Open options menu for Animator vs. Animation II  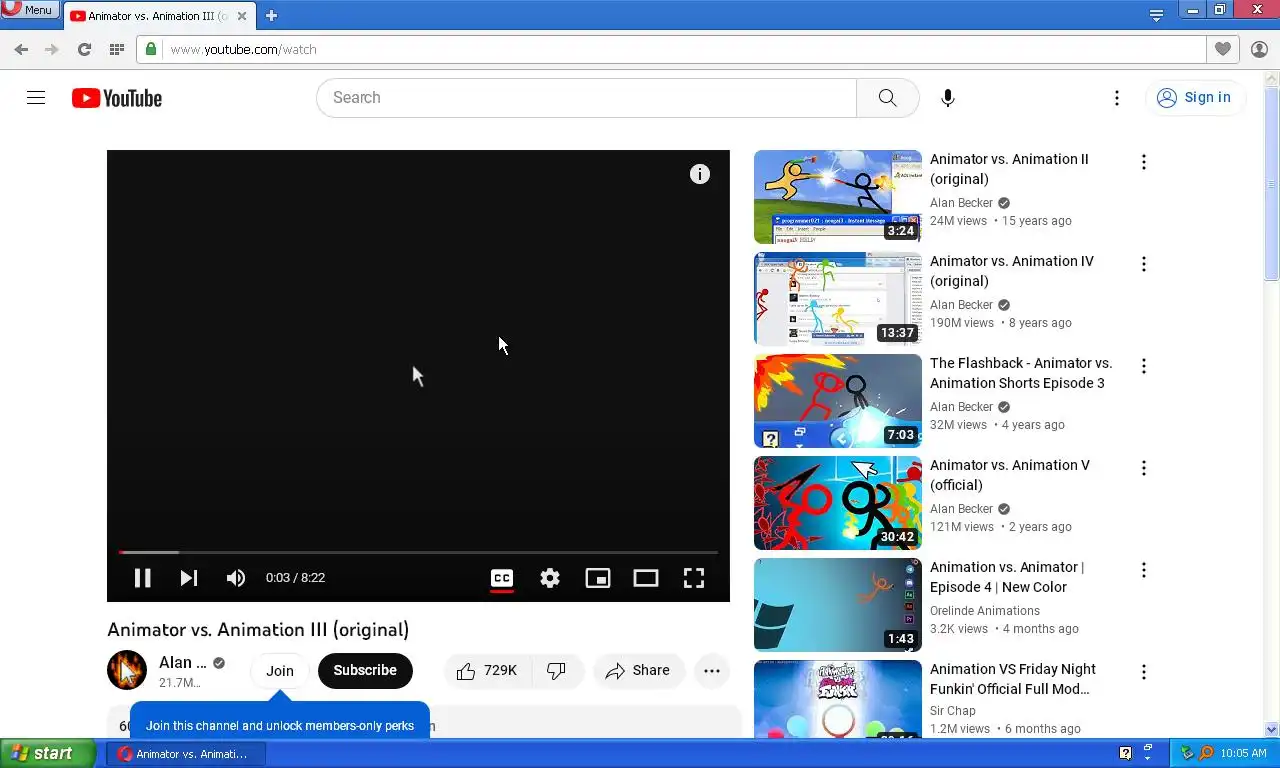pyautogui.click(x=1144, y=162)
